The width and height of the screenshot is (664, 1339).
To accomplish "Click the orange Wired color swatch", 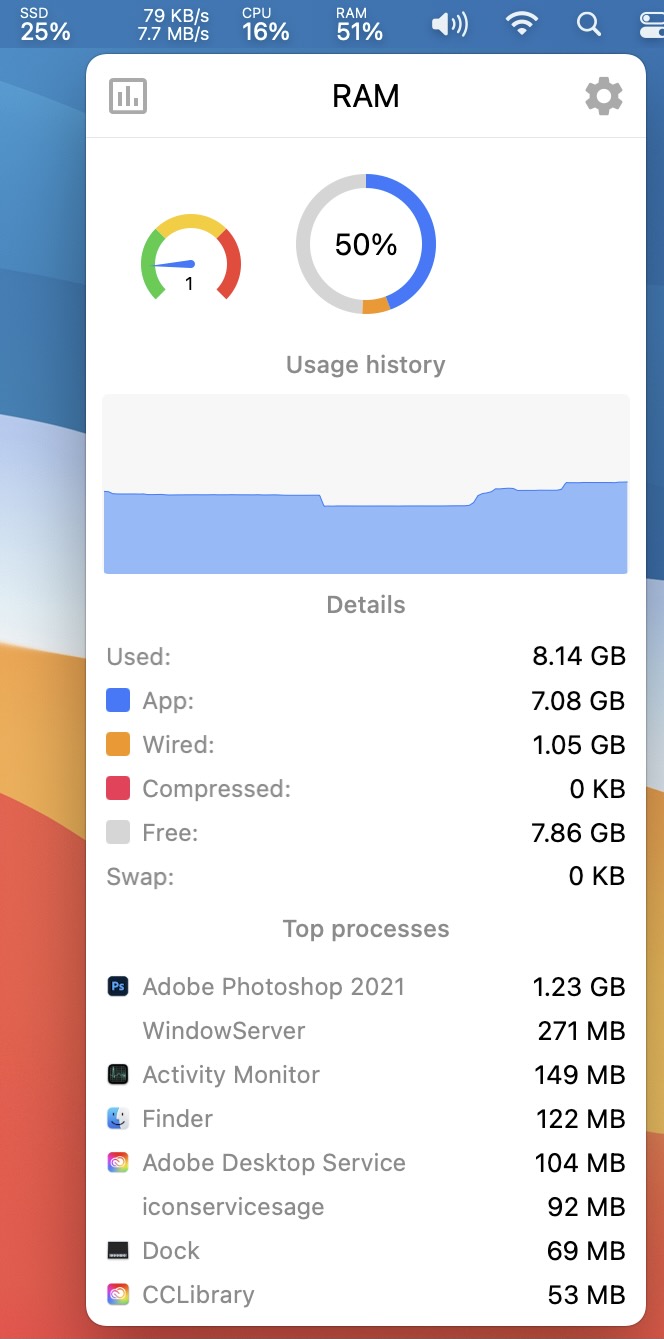I will tap(118, 745).
